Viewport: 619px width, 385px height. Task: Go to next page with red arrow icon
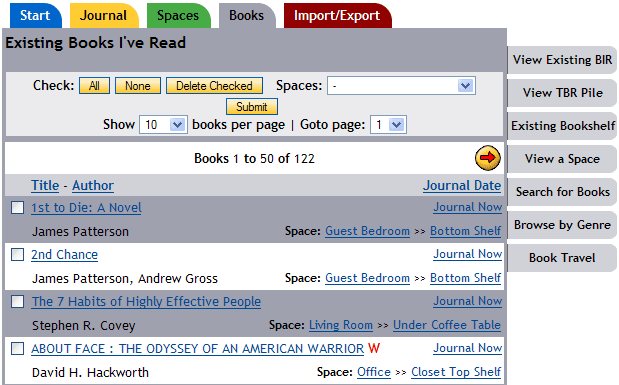(x=488, y=158)
